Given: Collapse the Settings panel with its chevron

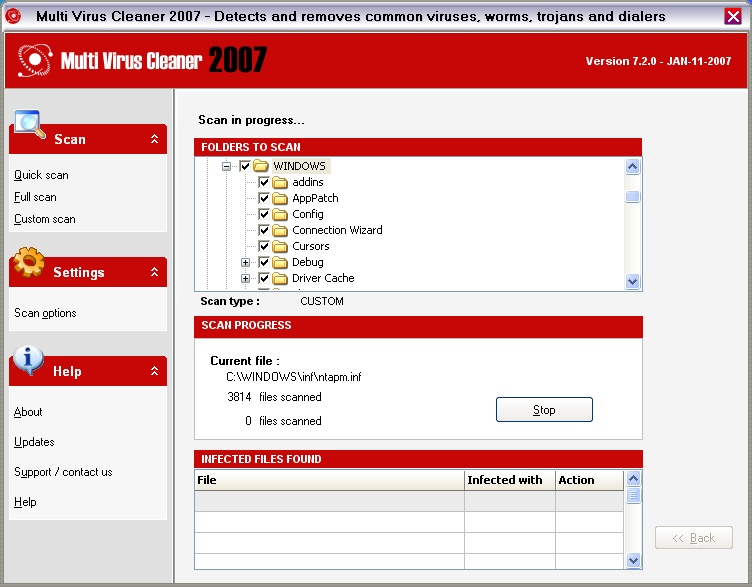Looking at the screenshot, I should click(x=154, y=272).
